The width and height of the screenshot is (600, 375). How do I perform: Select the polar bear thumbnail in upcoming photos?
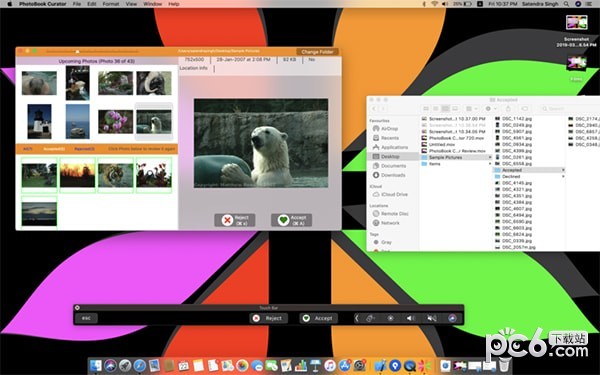[x=154, y=122]
